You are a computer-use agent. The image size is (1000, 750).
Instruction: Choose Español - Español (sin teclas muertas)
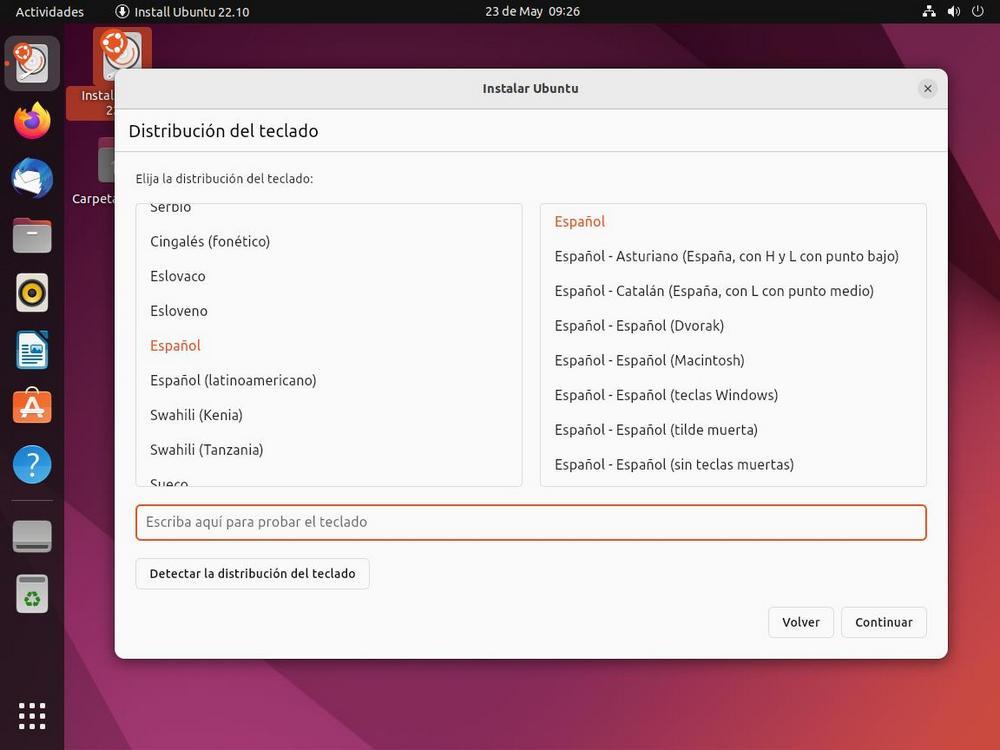click(733, 464)
